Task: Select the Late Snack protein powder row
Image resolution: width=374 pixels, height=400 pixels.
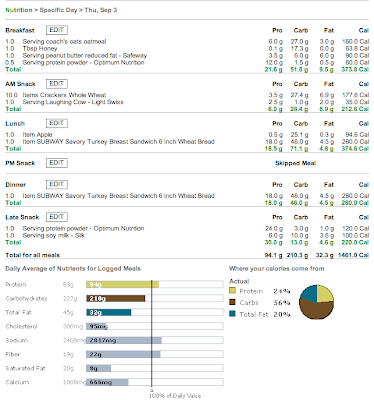Action: pos(187,228)
